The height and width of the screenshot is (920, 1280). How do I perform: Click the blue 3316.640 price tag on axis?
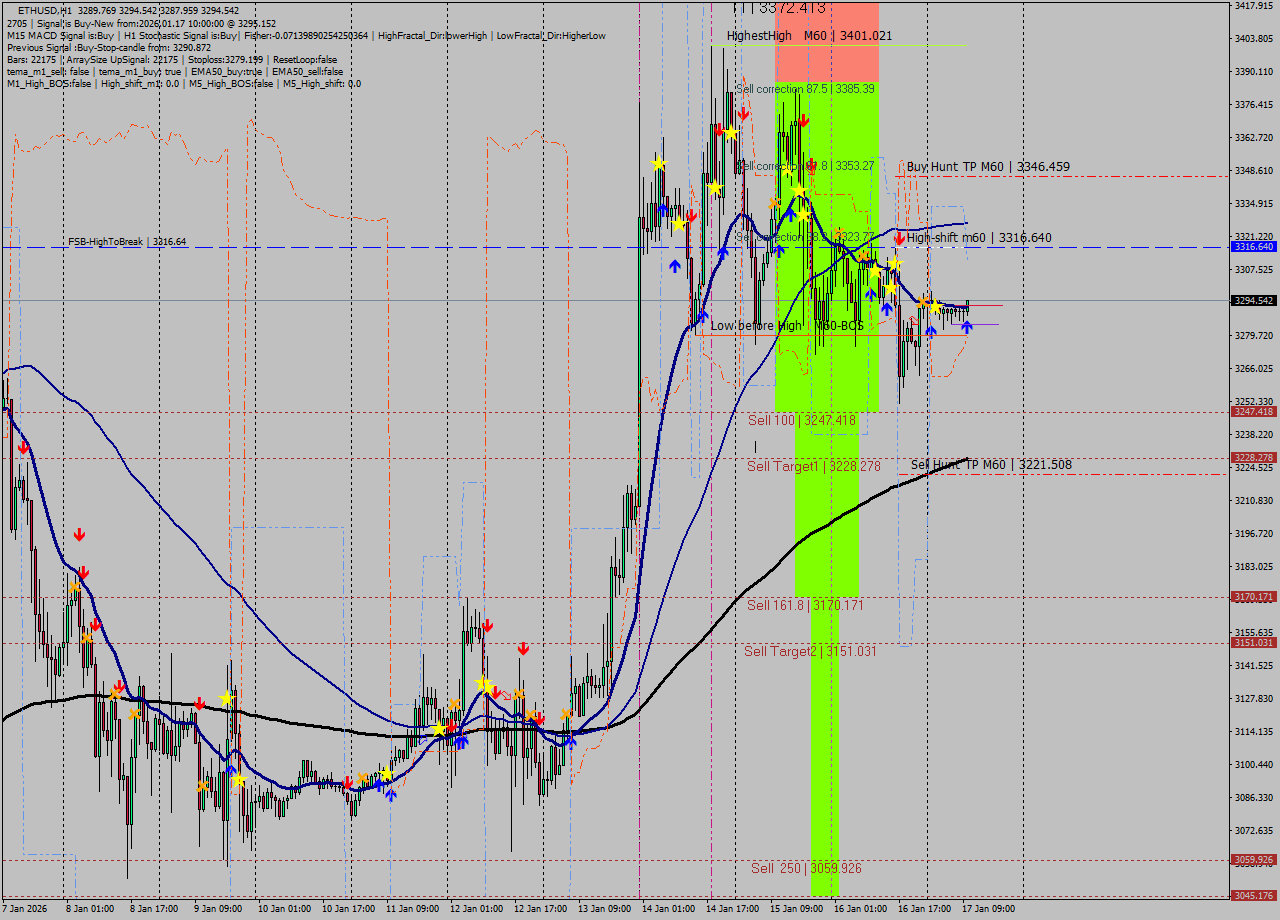click(x=1253, y=246)
